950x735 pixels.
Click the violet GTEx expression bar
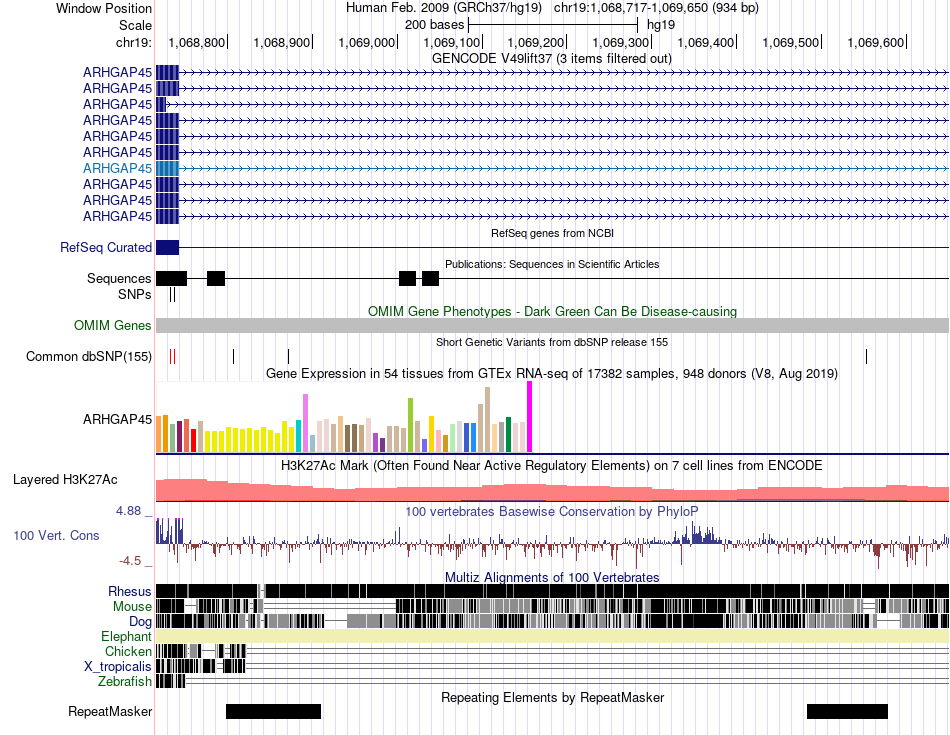click(305, 423)
